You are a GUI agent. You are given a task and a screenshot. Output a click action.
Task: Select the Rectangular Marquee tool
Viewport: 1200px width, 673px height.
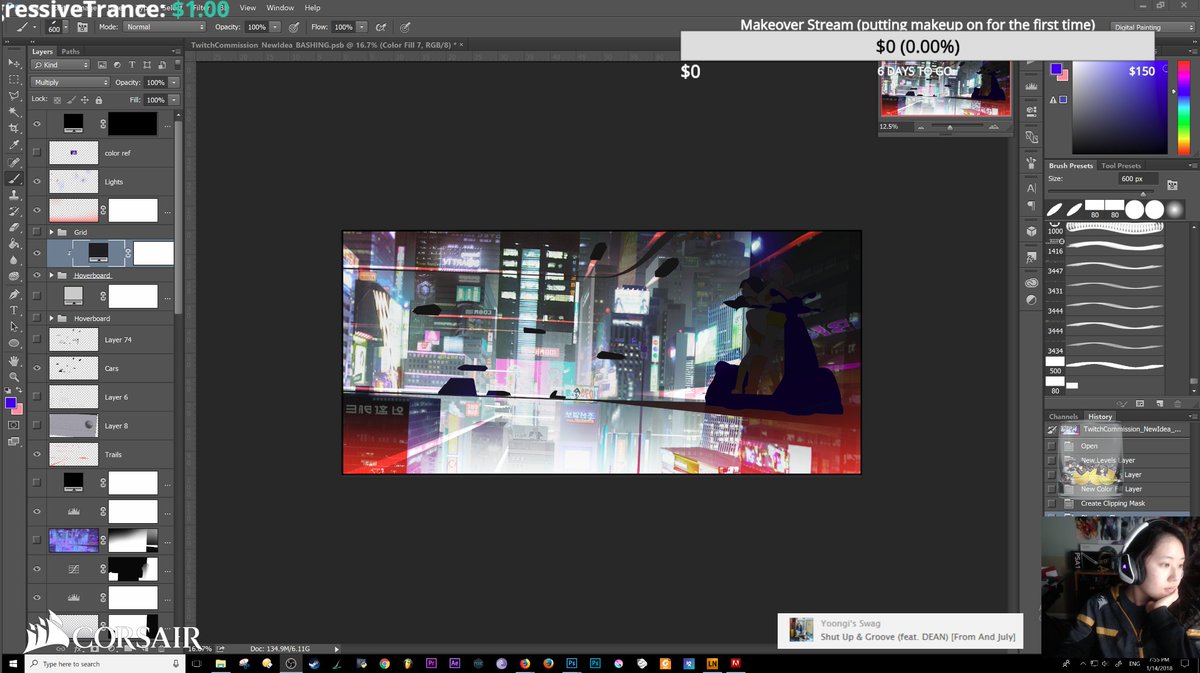tap(14, 79)
